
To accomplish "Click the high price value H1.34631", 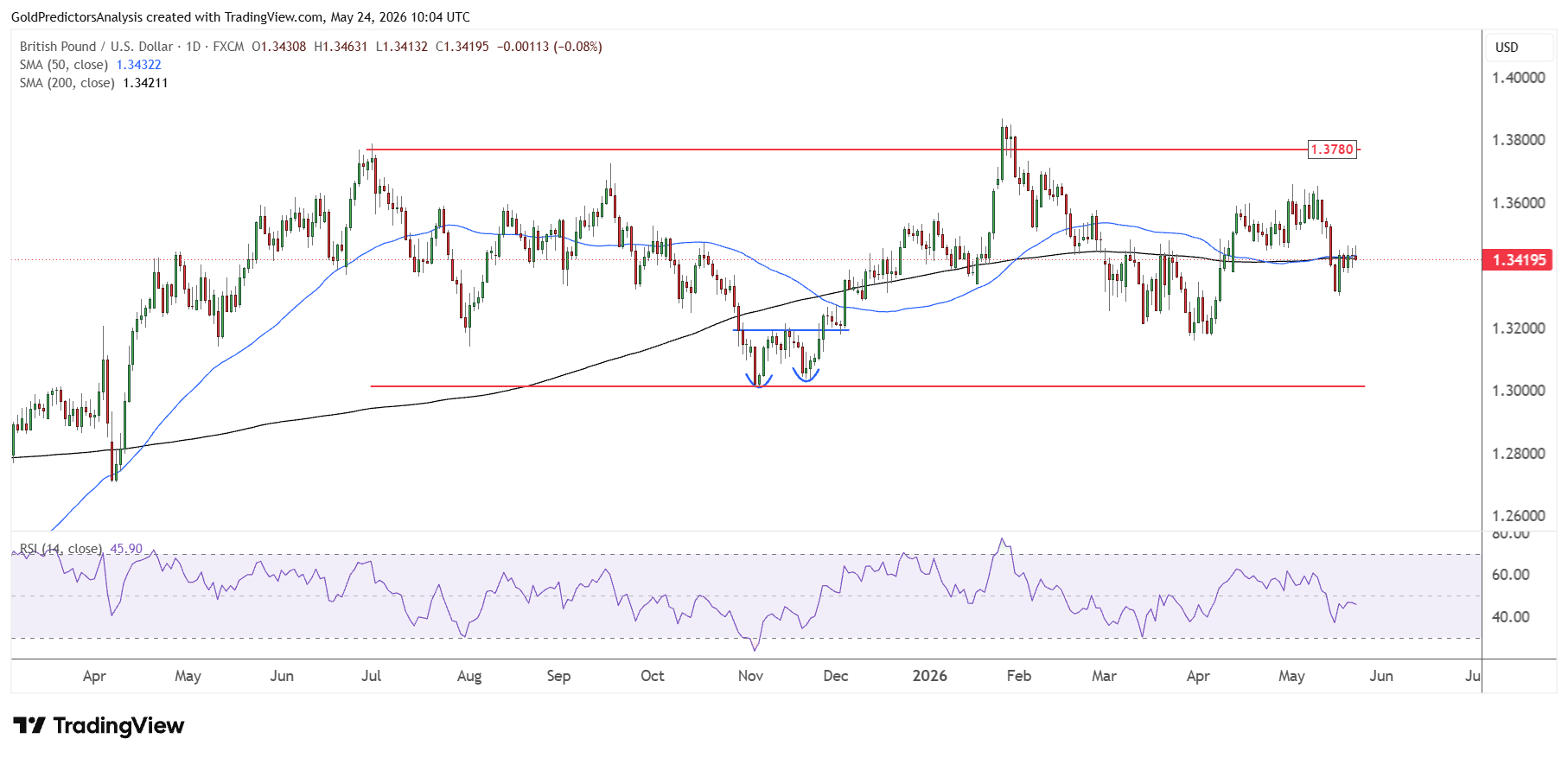I will (x=341, y=47).
